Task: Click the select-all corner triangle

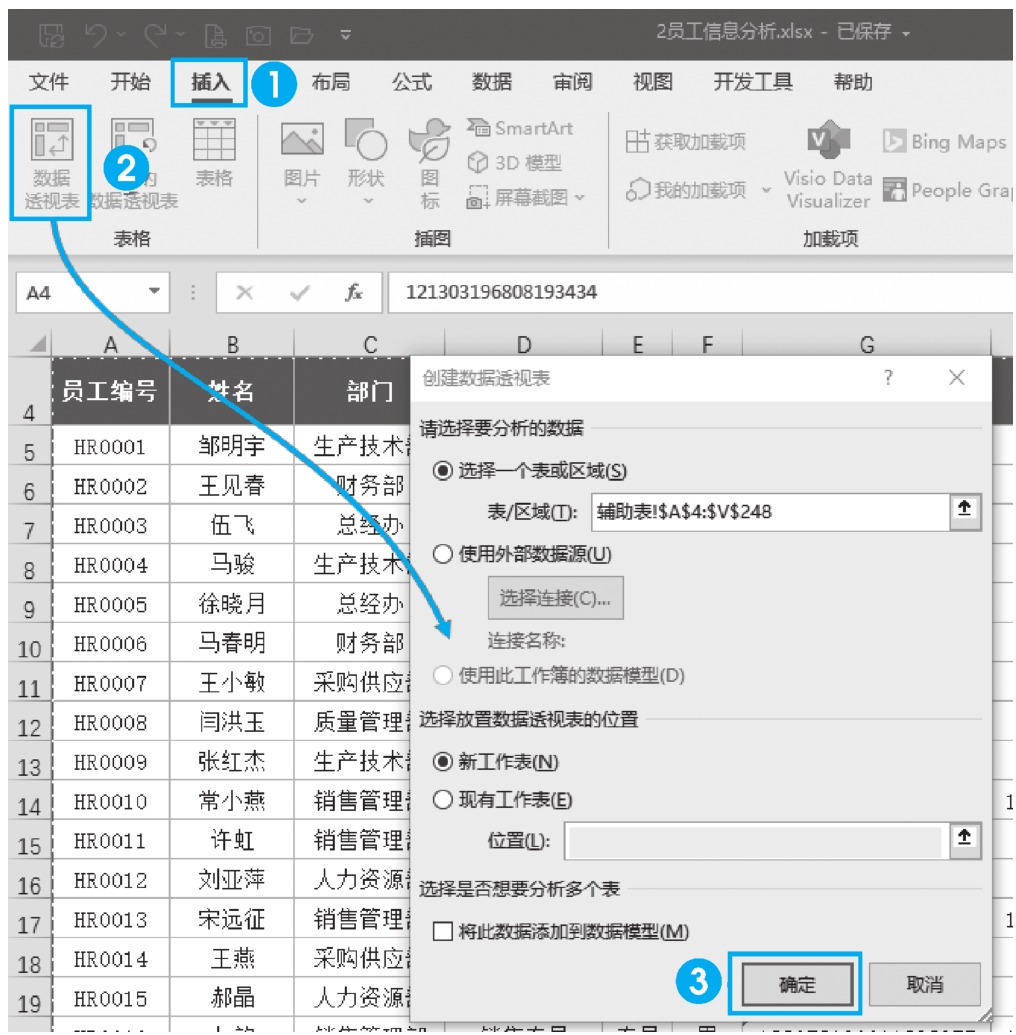Action: (x=37, y=344)
